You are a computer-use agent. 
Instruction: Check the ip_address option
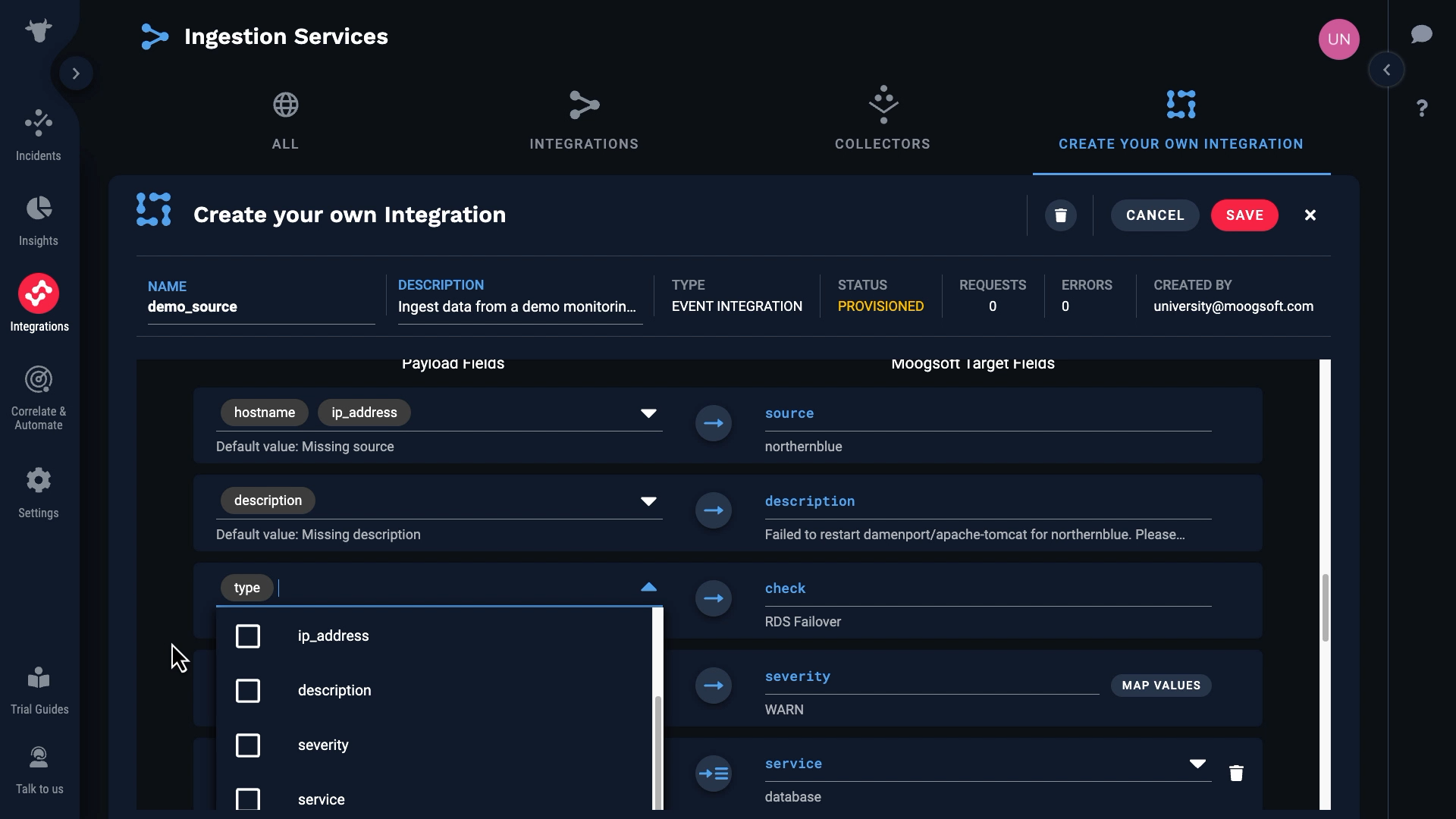click(248, 636)
